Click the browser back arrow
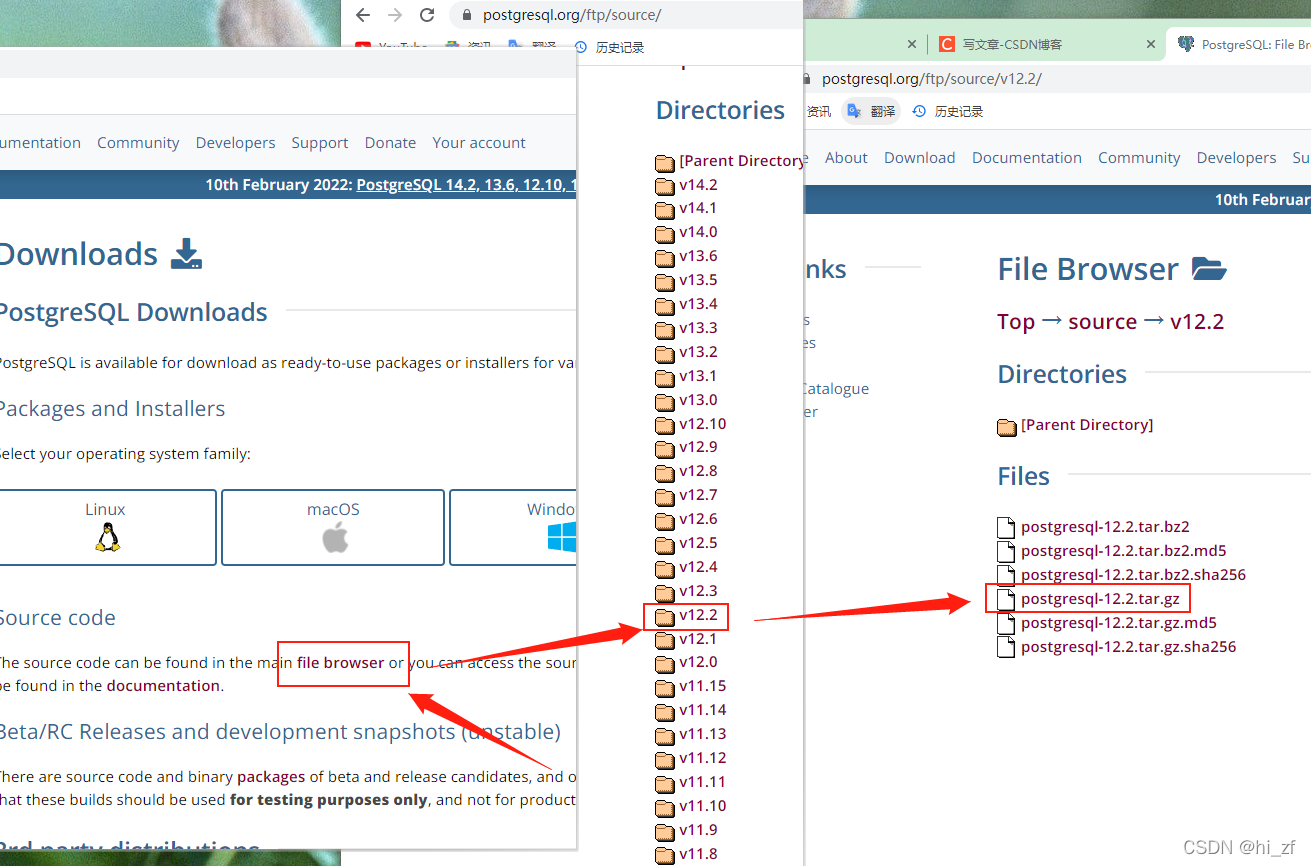 coord(363,15)
